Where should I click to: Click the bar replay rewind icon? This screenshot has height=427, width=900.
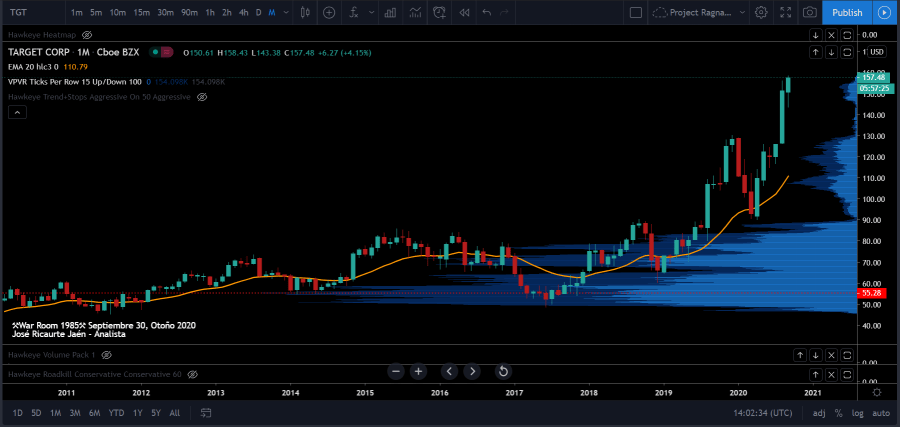pyautogui.click(x=464, y=12)
